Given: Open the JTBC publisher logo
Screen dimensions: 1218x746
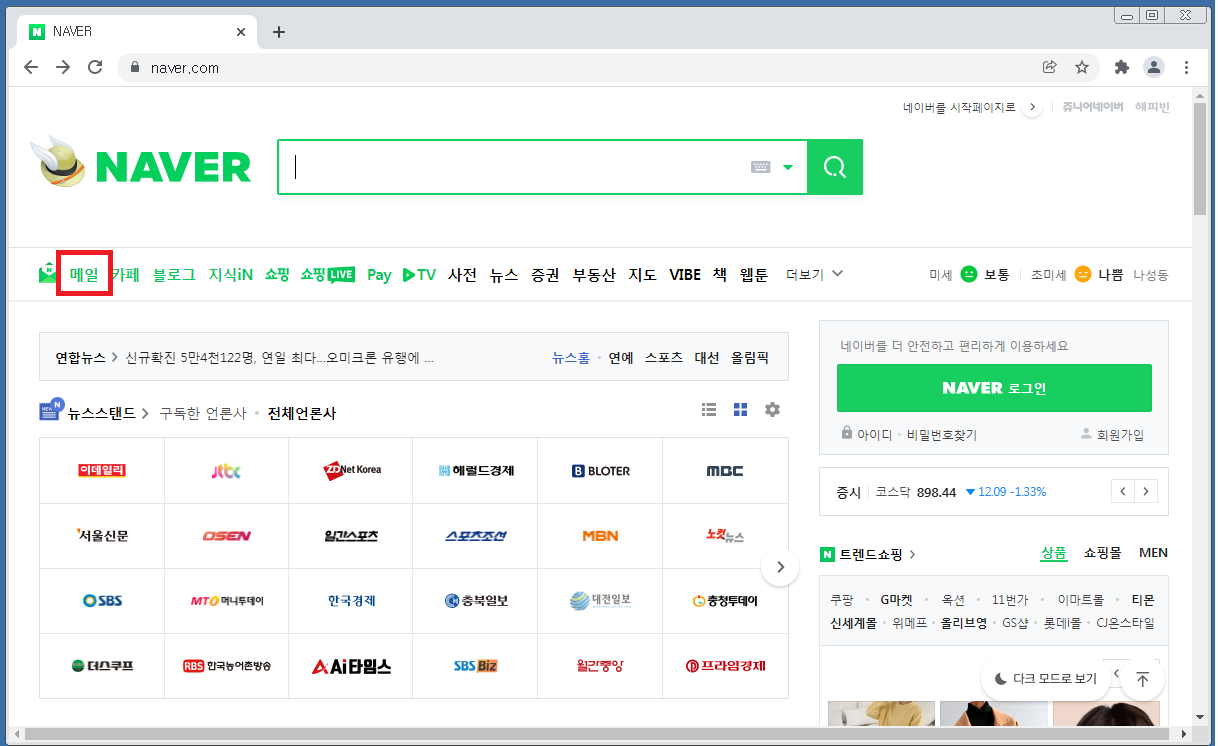Looking at the screenshot, I should coord(226,470).
